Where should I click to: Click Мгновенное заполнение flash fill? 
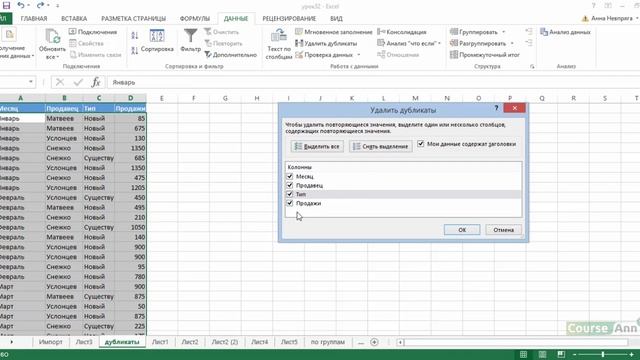pyautogui.click(x=334, y=32)
